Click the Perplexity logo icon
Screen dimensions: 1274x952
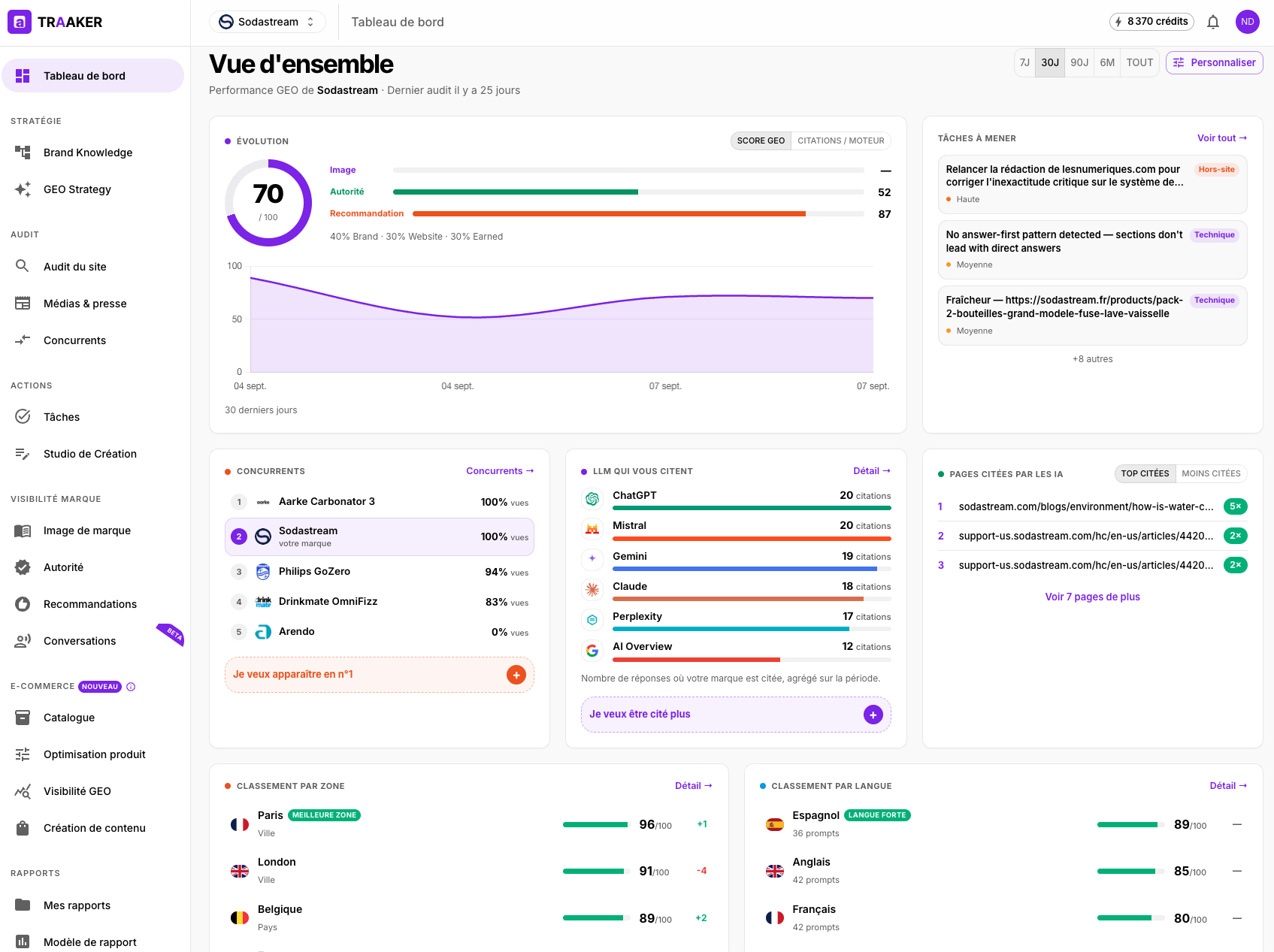(x=592, y=620)
